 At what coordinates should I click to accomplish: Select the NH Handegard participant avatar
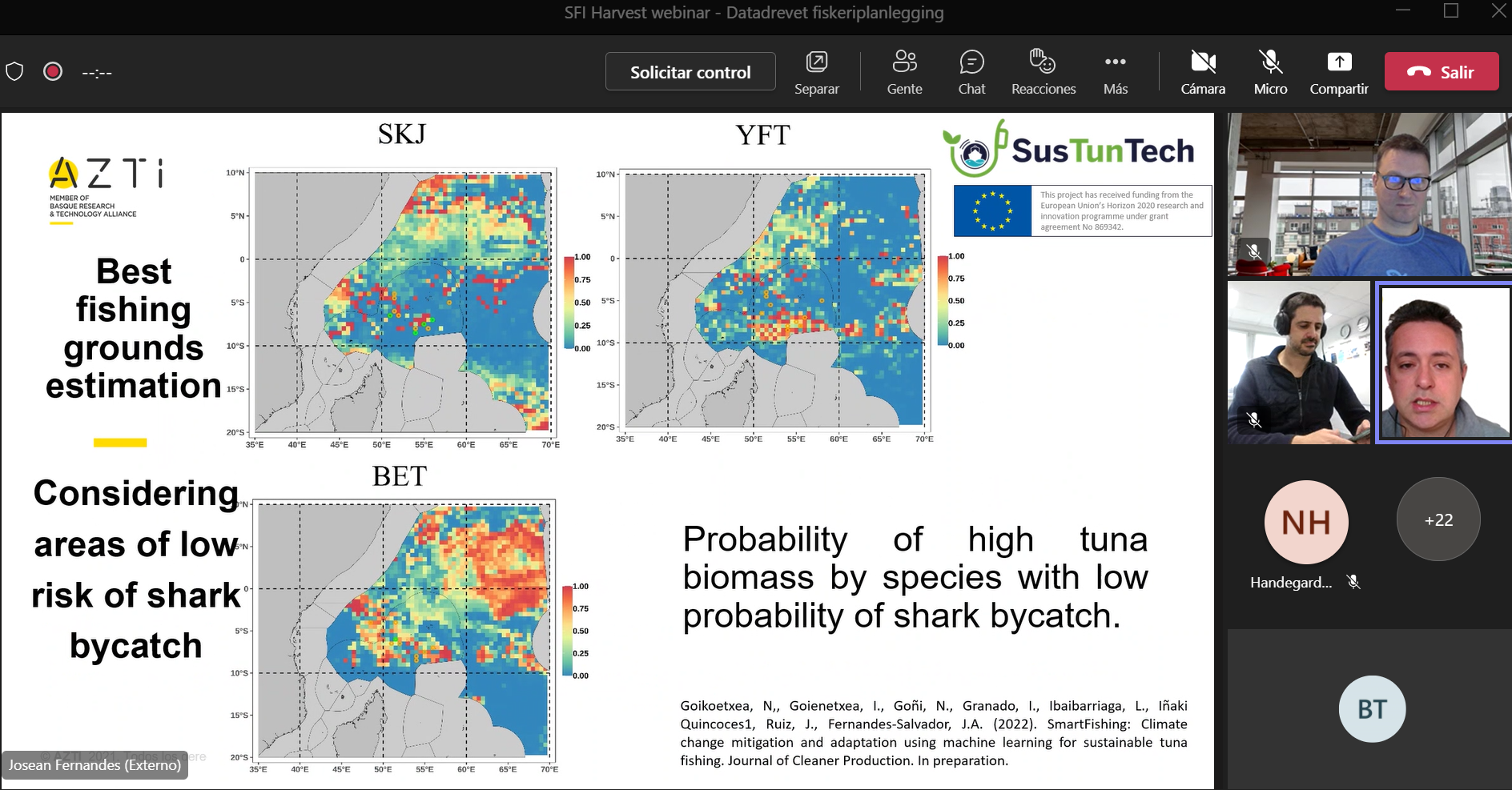1306,522
